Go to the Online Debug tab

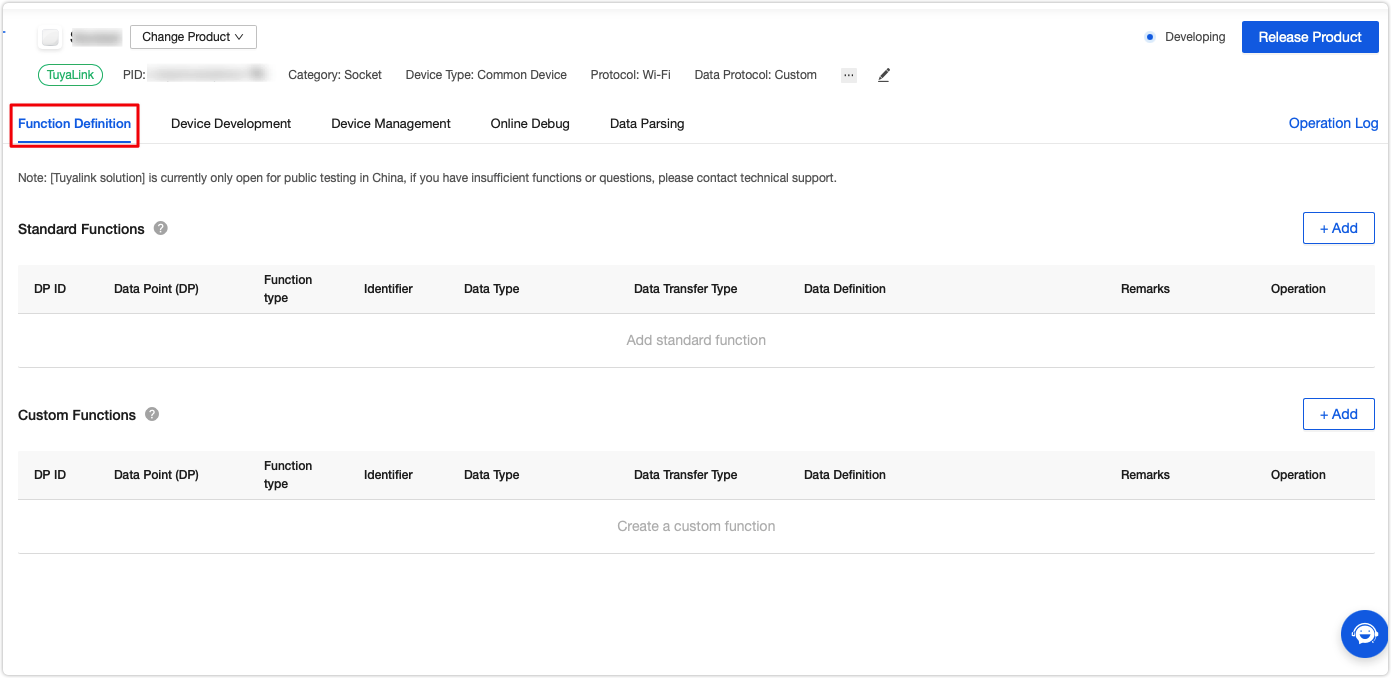pyautogui.click(x=530, y=124)
